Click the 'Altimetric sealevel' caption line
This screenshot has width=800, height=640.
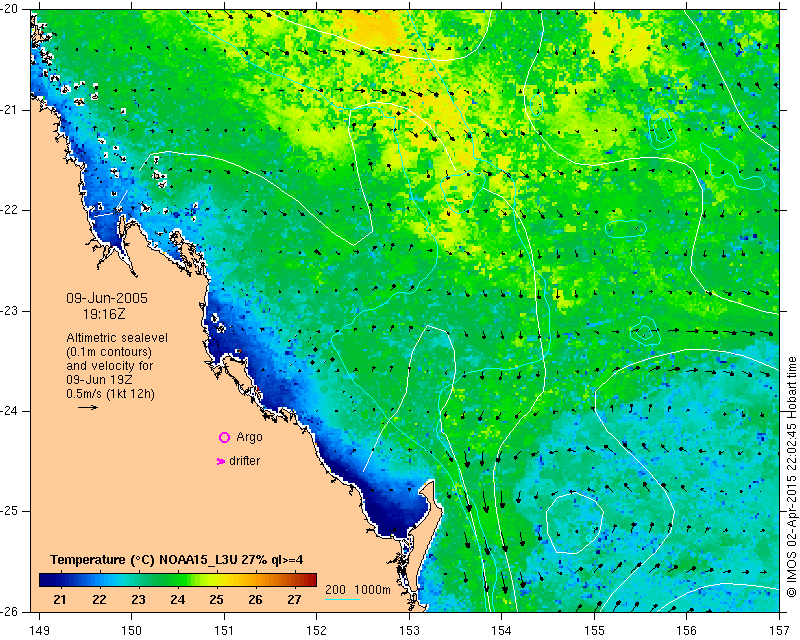pos(117,338)
